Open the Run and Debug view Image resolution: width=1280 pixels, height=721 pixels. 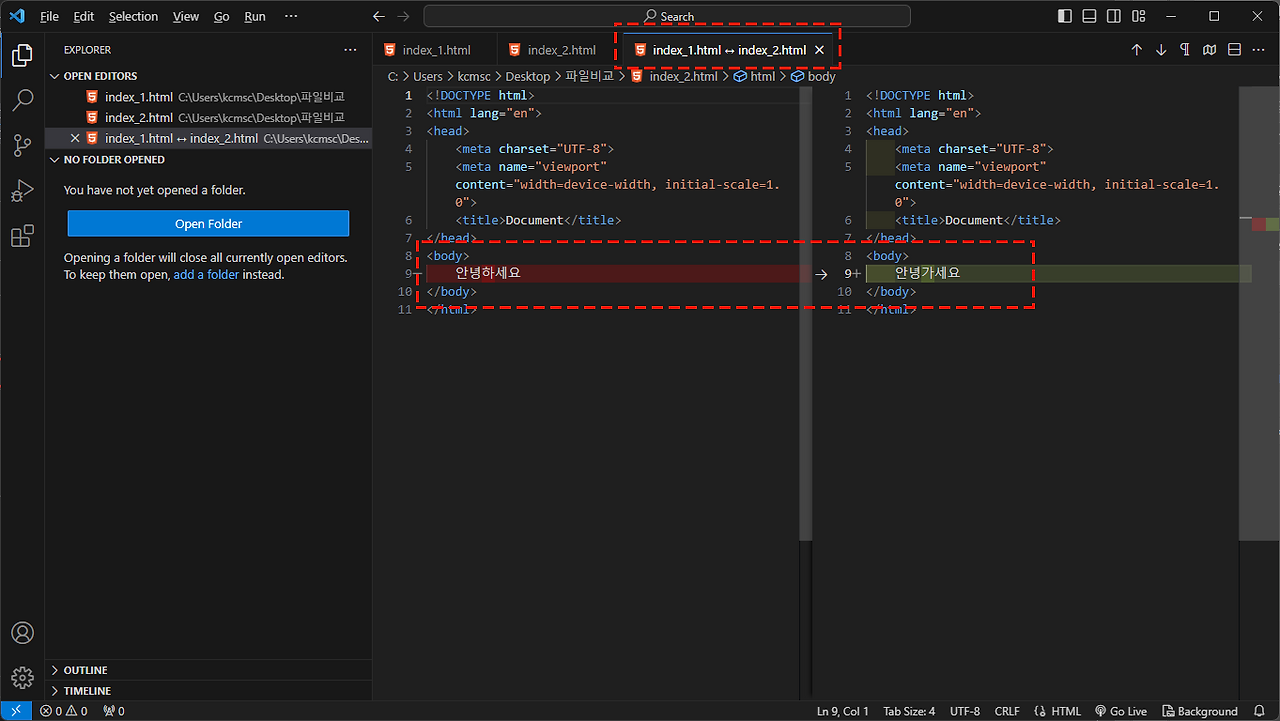coord(22,190)
